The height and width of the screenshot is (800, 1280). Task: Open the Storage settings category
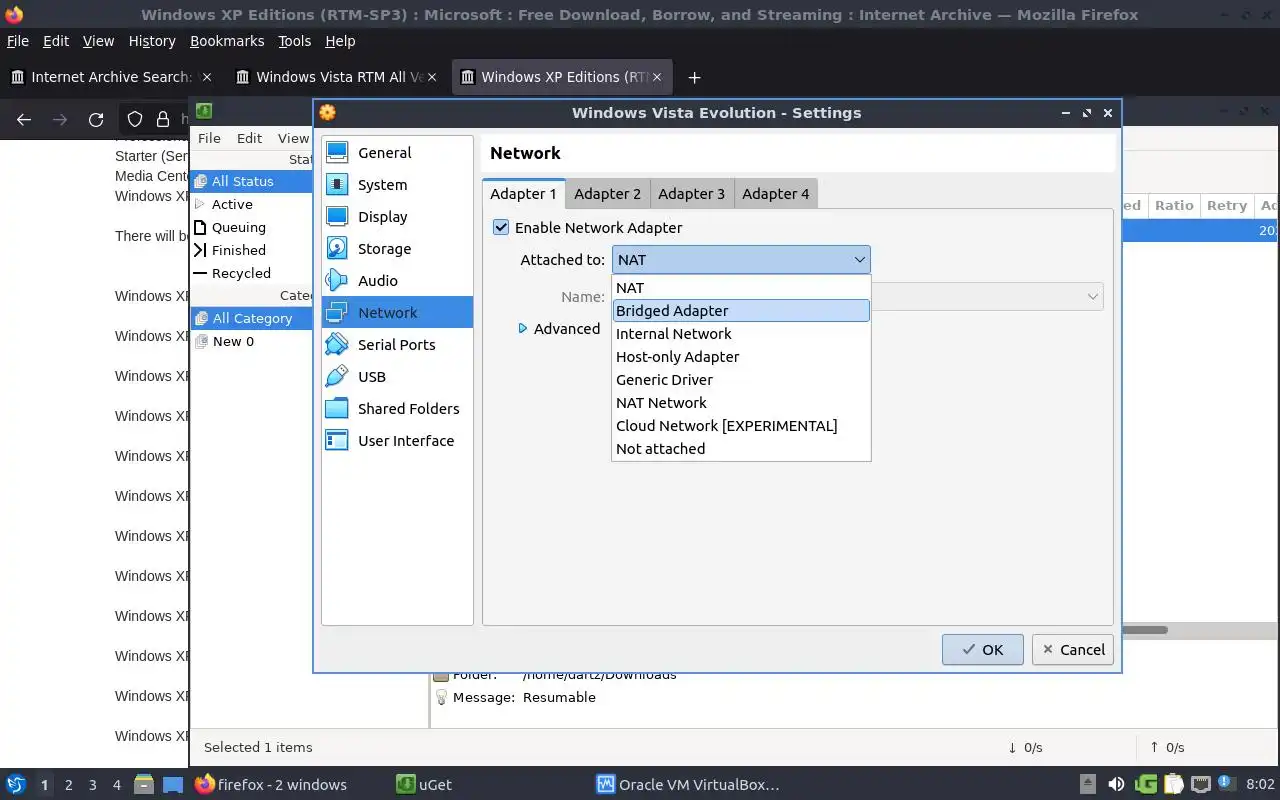coord(397,249)
